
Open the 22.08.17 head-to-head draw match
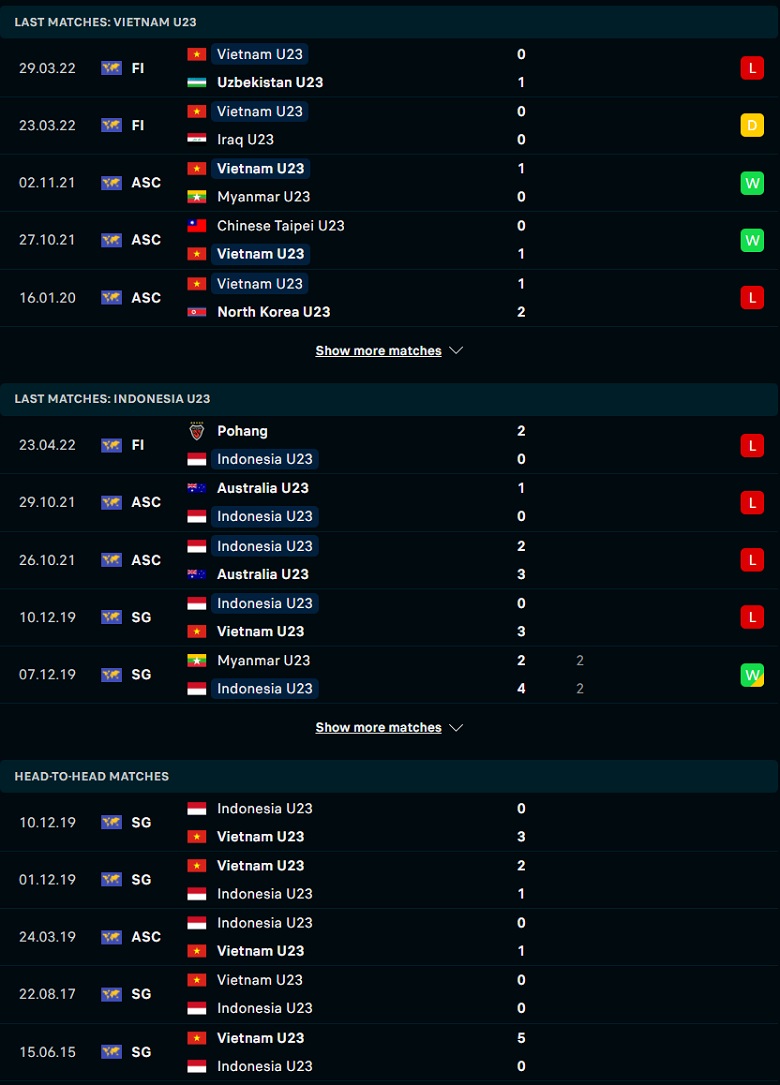390,994
